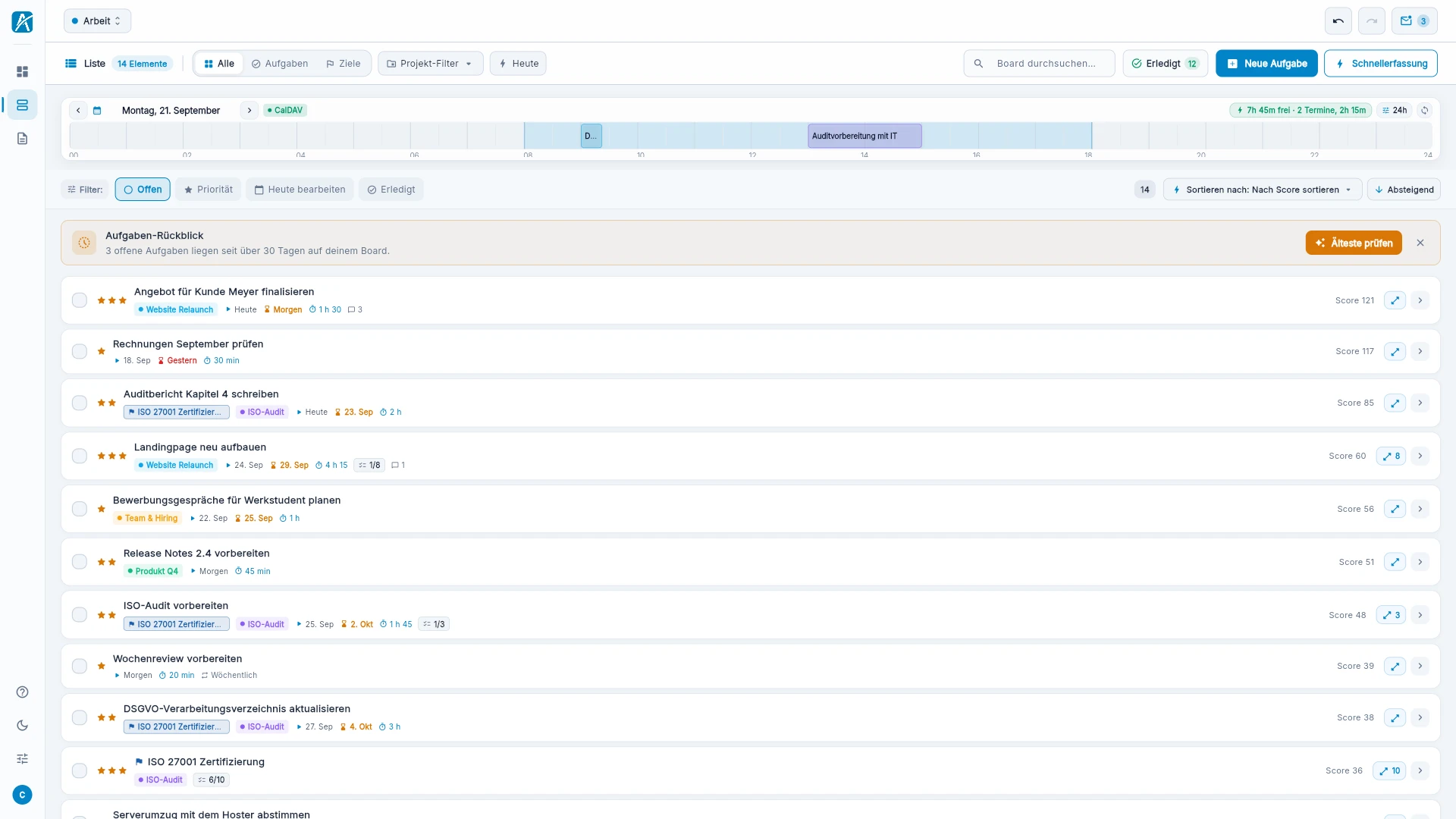
Task: Open the Projekt-Filter dropdown
Action: click(x=430, y=64)
